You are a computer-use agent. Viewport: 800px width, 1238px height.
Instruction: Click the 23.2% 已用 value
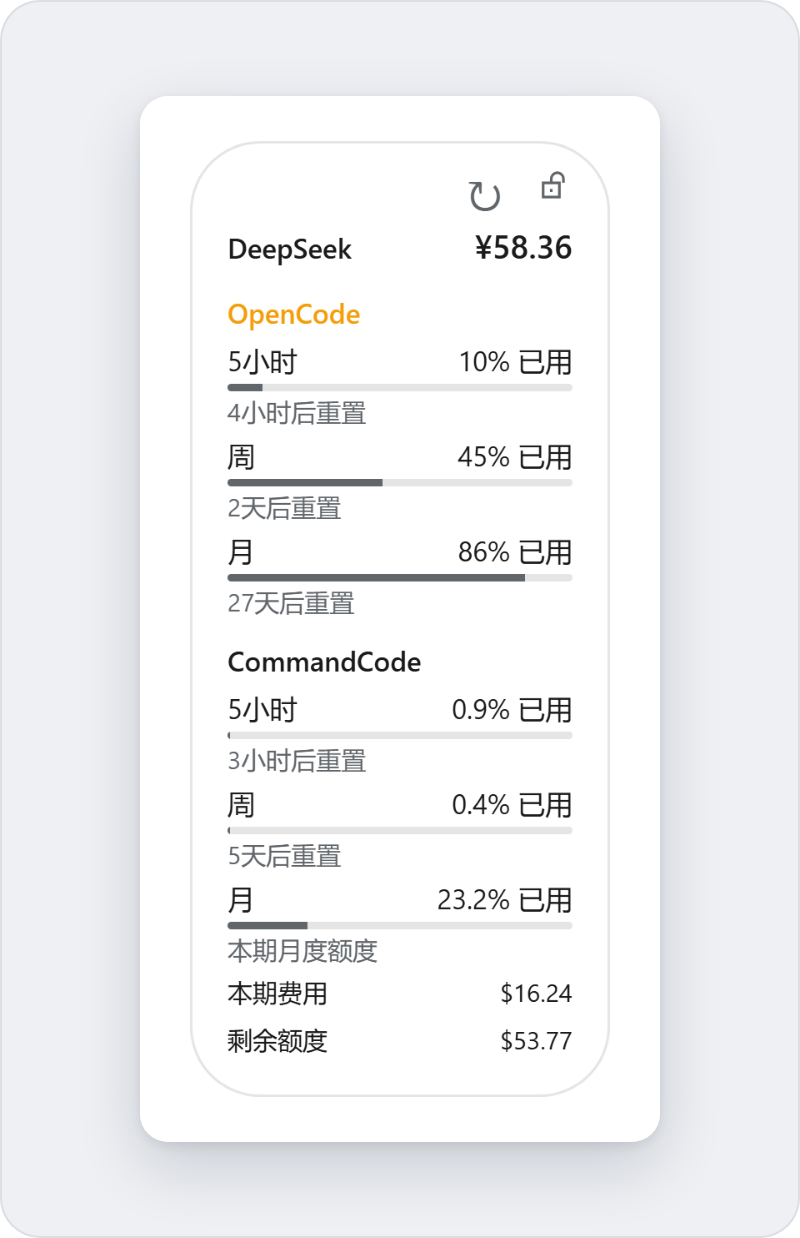505,900
